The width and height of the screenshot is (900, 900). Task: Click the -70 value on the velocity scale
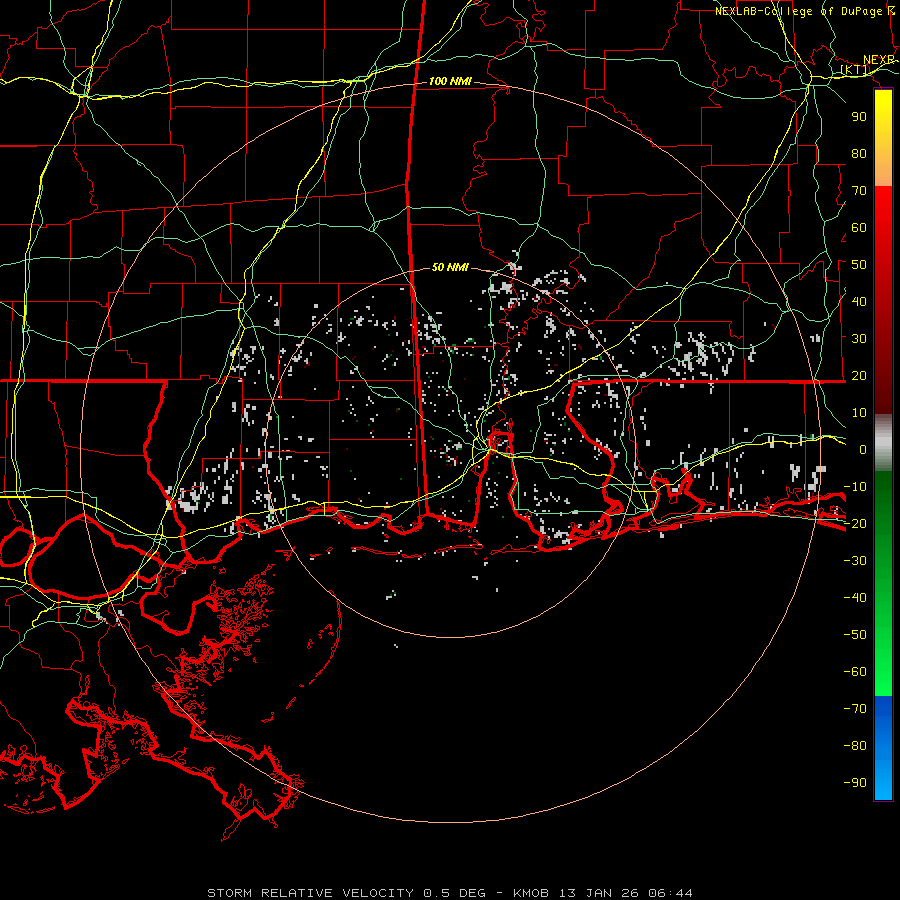coord(855,709)
